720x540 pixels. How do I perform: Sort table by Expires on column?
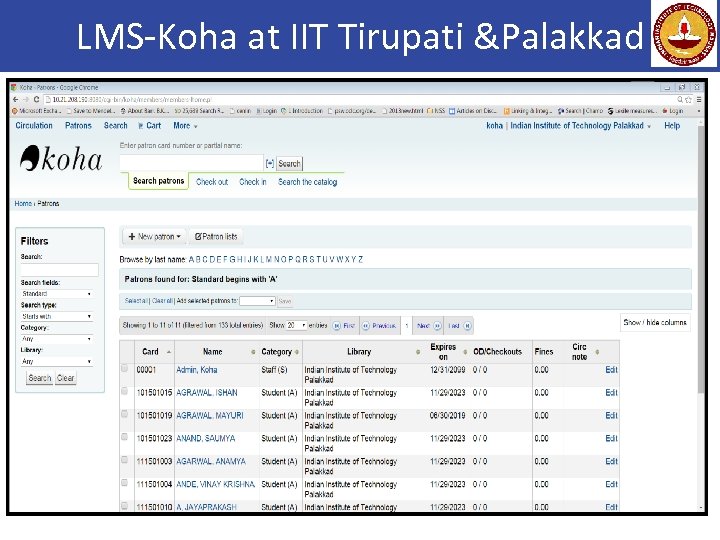[x=447, y=352]
